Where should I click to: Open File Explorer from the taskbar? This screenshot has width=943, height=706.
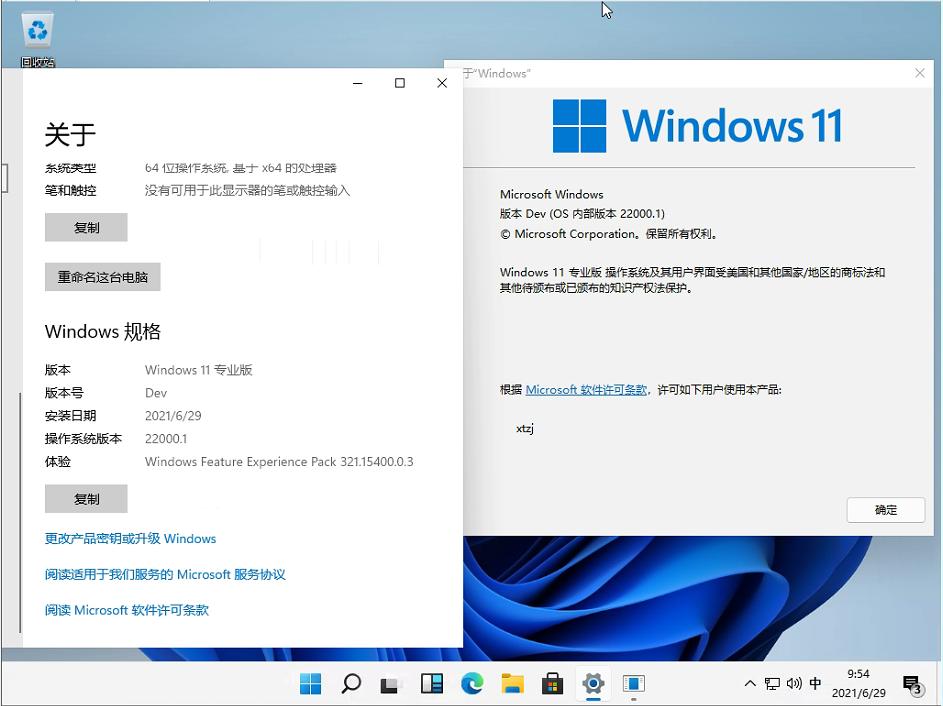[512, 684]
